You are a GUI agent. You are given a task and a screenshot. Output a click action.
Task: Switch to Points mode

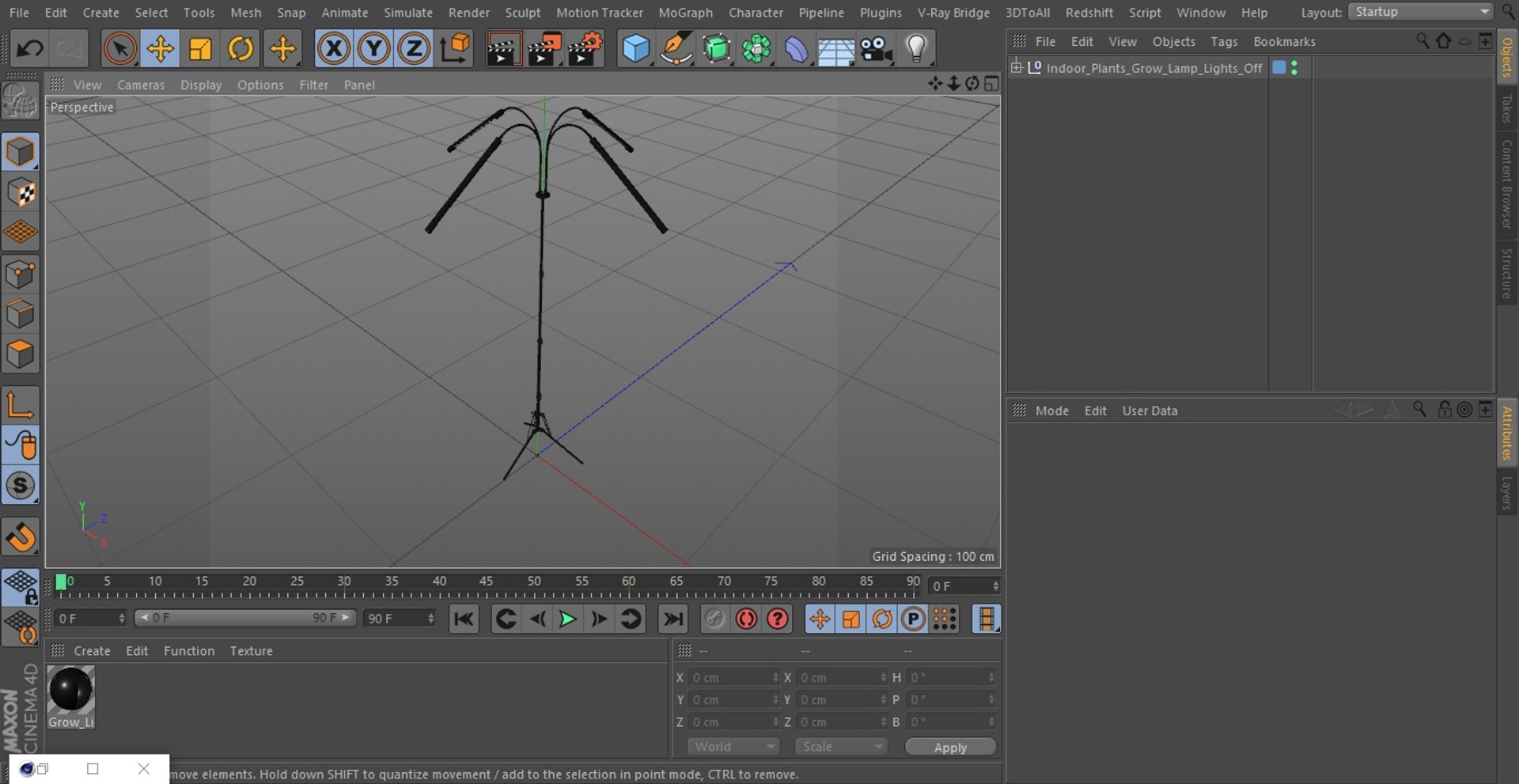click(21, 275)
